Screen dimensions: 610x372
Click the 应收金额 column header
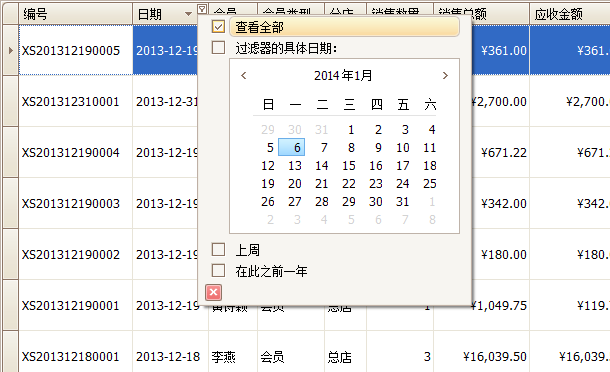(x=570, y=14)
